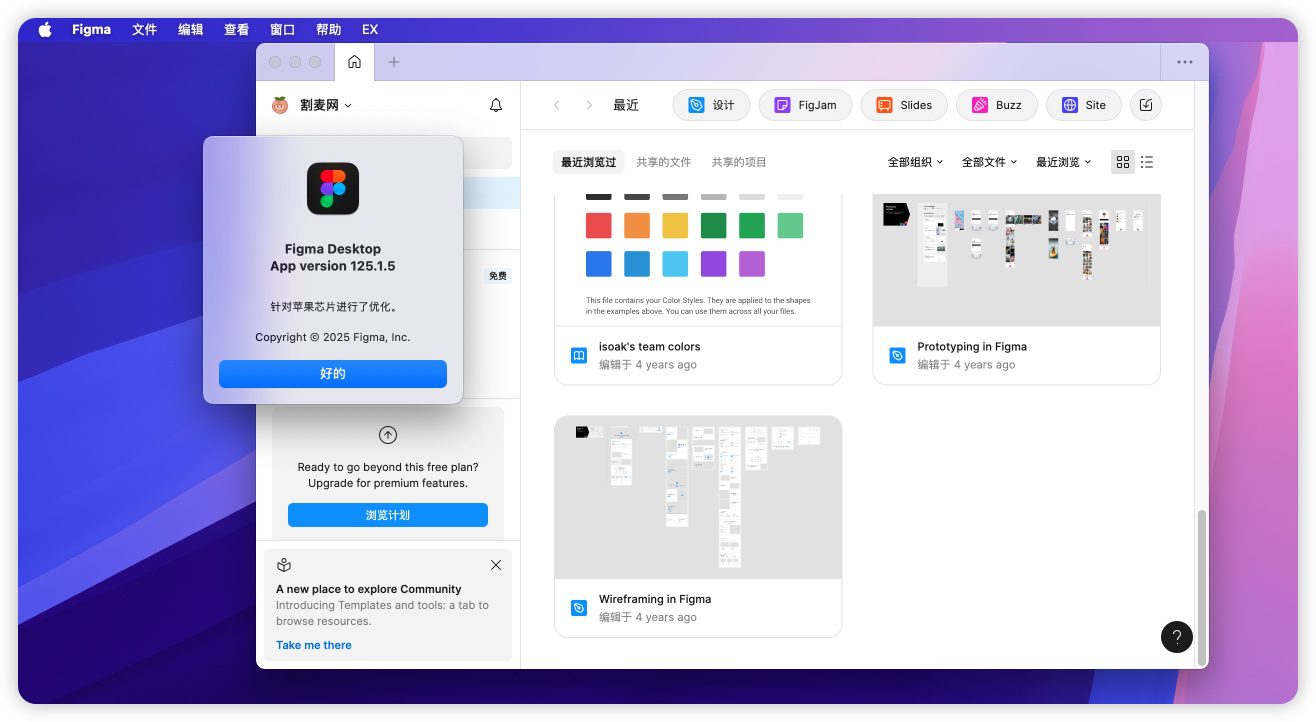Open the 最近浏览 sort dropdown

(1063, 162)
